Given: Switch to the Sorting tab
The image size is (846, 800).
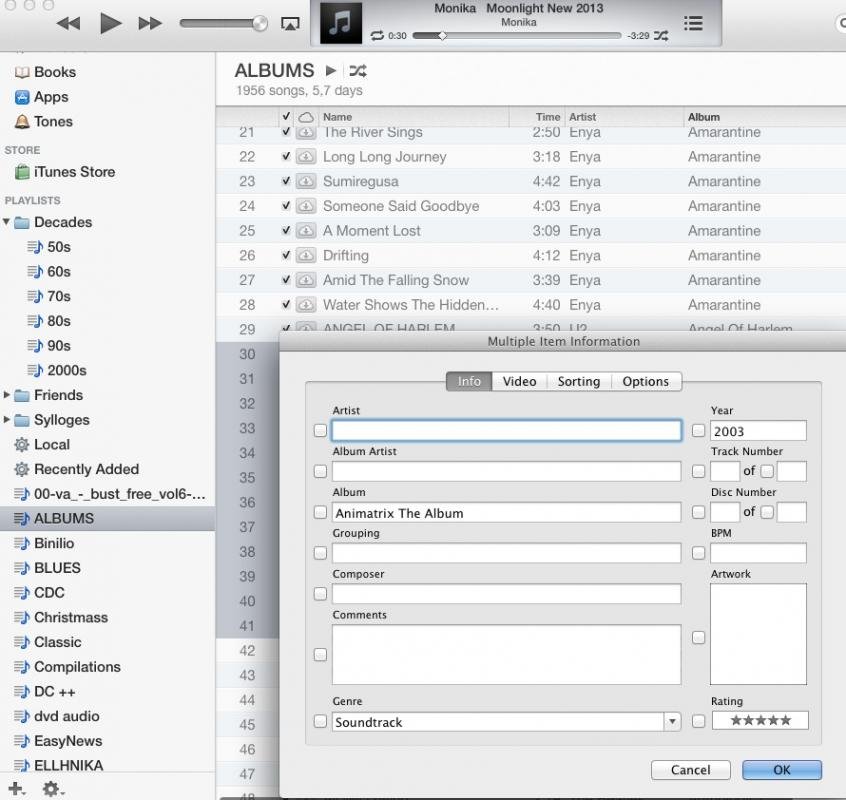Looking at the screenshot, I should coord(578,381).
